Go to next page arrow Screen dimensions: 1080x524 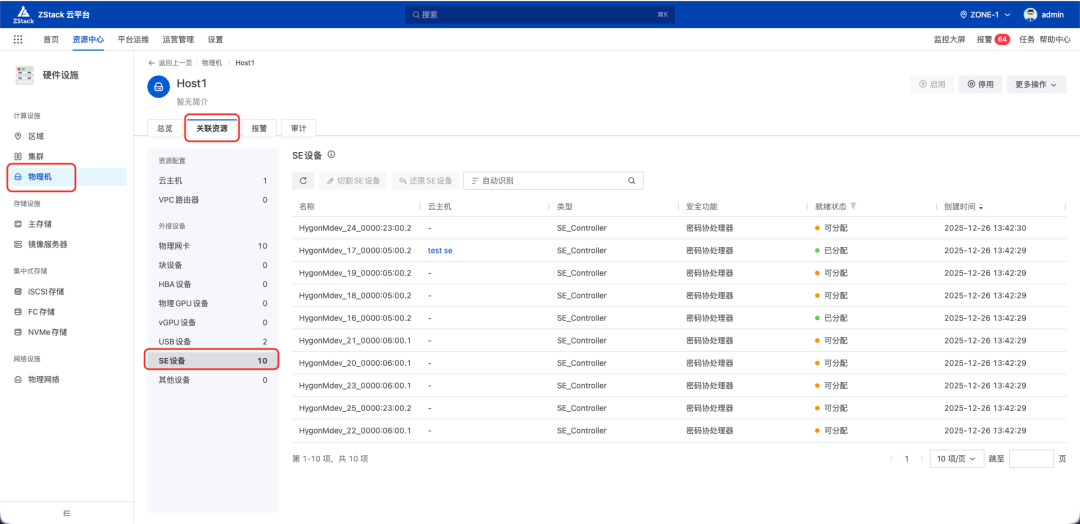click(922, 459)
